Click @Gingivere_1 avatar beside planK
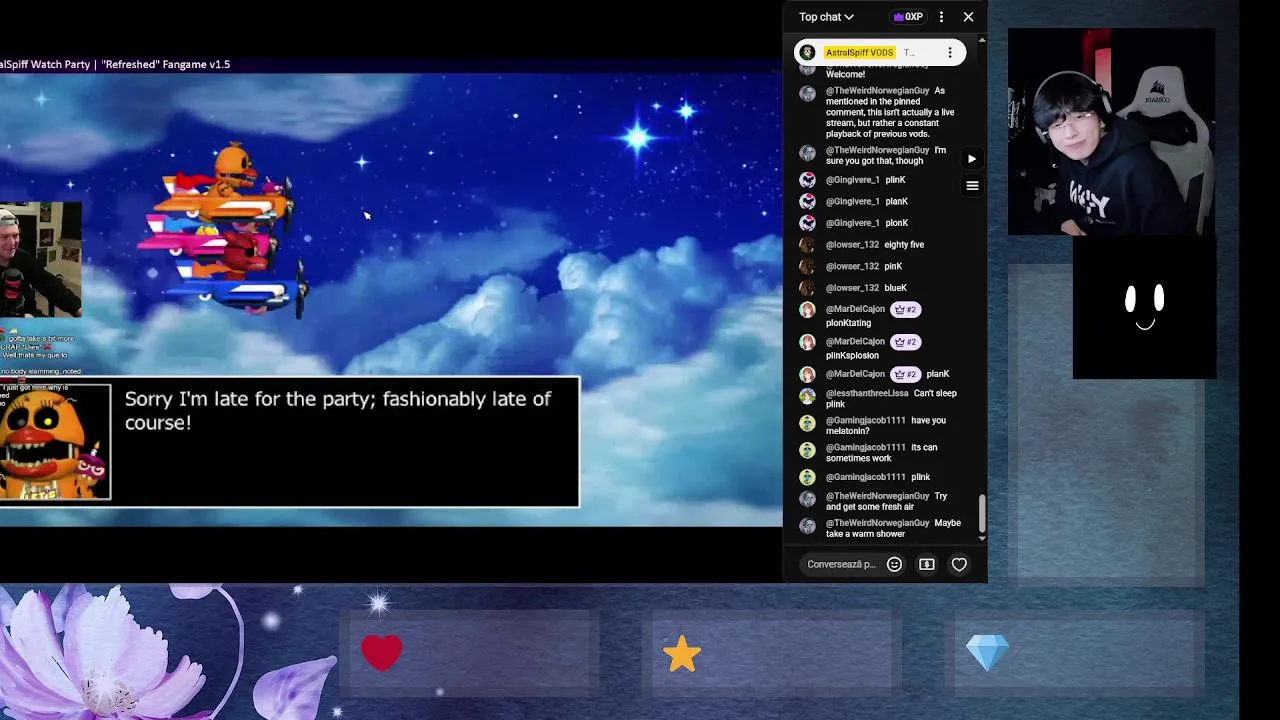 tap(808, 202)
